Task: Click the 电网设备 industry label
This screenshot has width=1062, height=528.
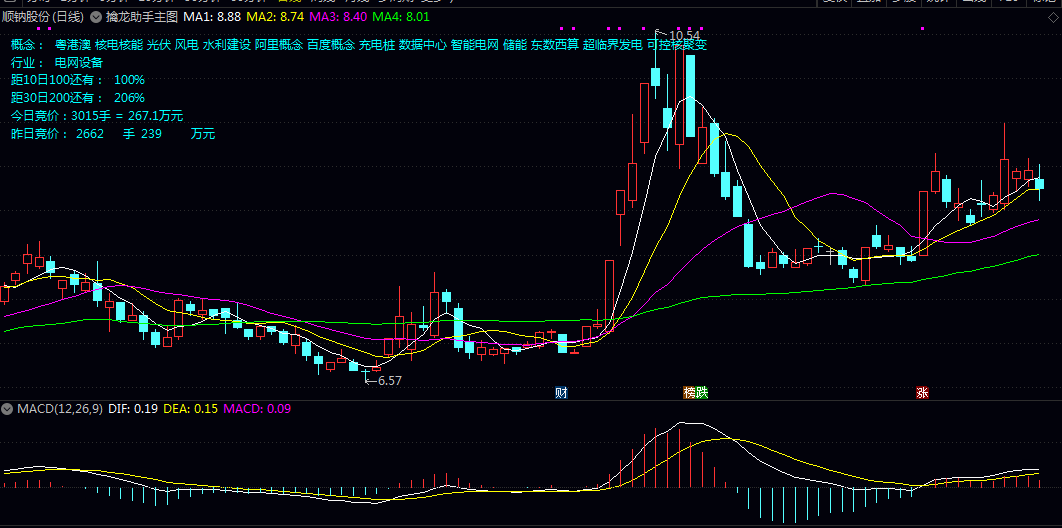Action: pos(79,63)
